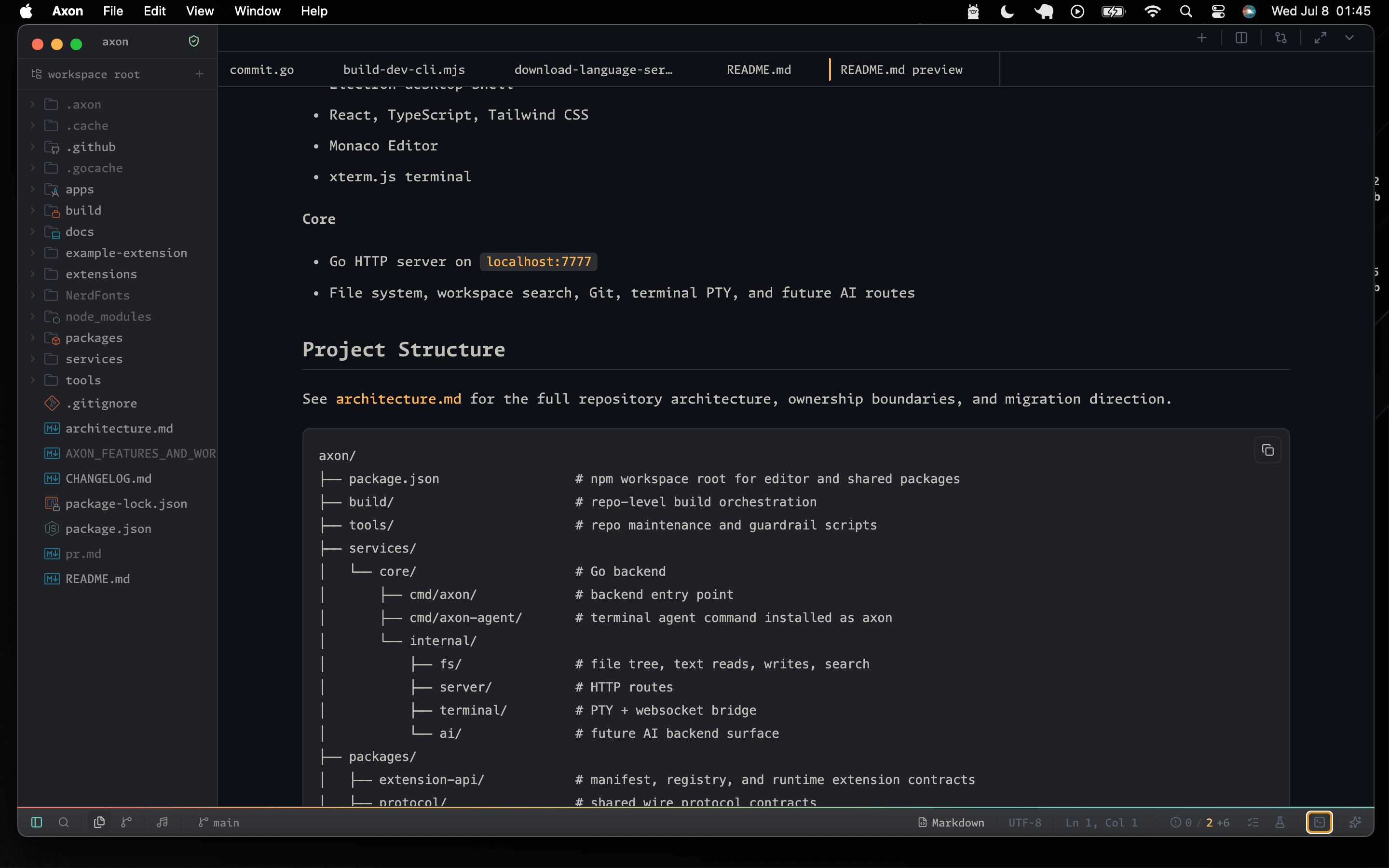Viewport: 1389px width, 868px height.
Task: Click the localhost:7777 inline code
Action: 538,262
